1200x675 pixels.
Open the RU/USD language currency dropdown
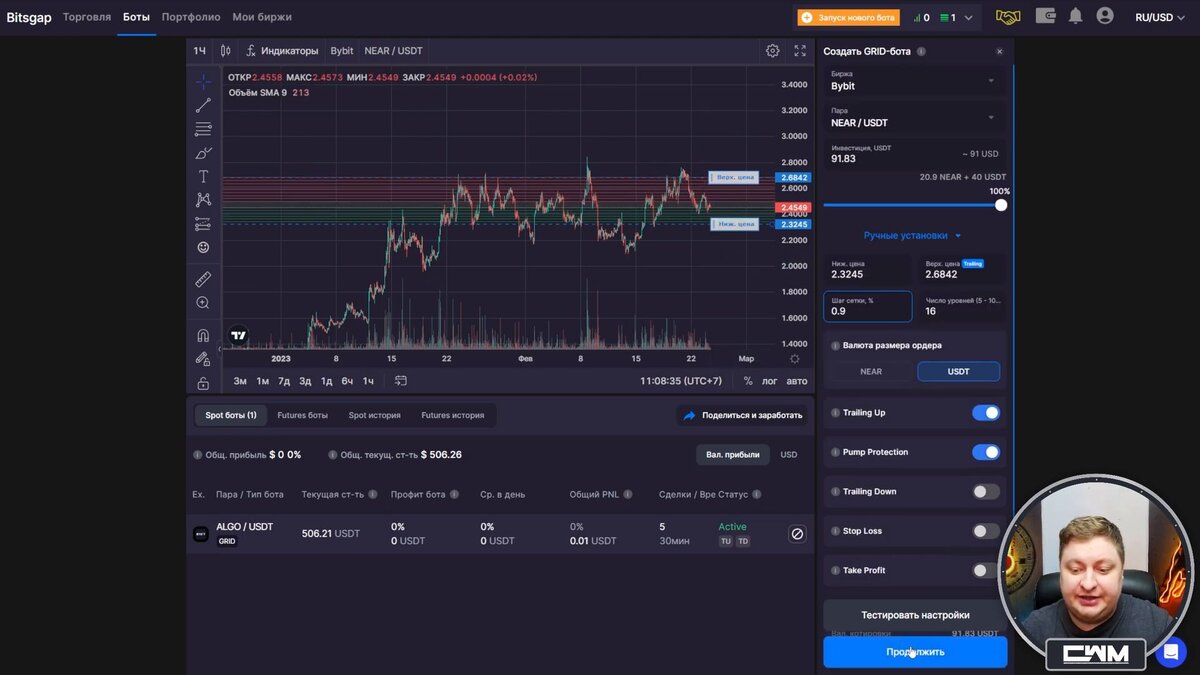(1160, 17)
